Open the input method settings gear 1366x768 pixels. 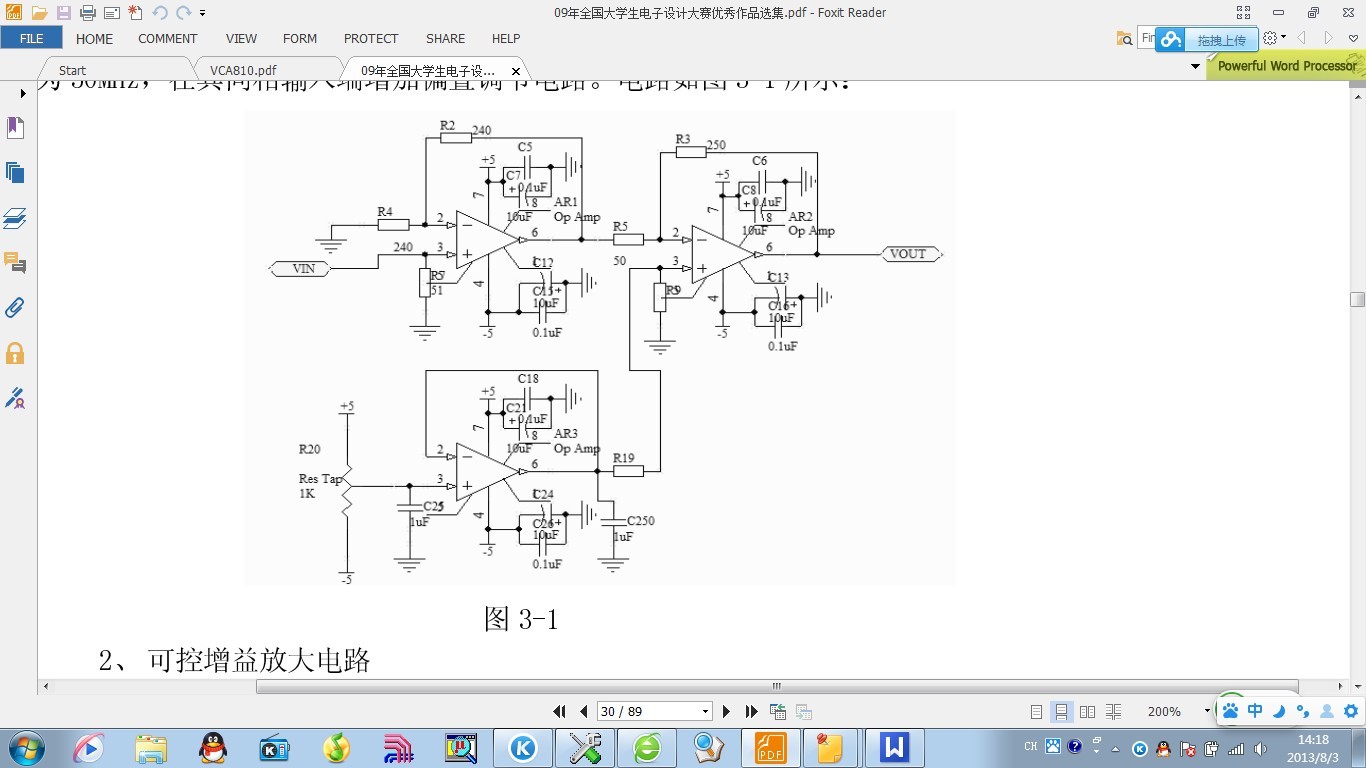[1351, 711]
